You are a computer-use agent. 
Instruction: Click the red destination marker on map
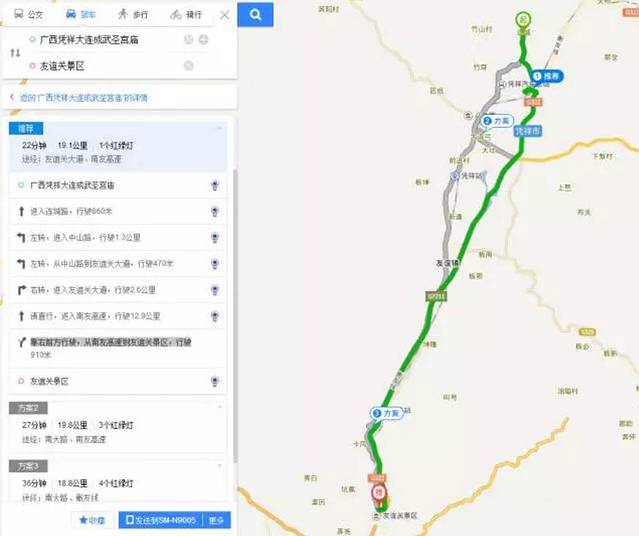click(x=379, y=493)
